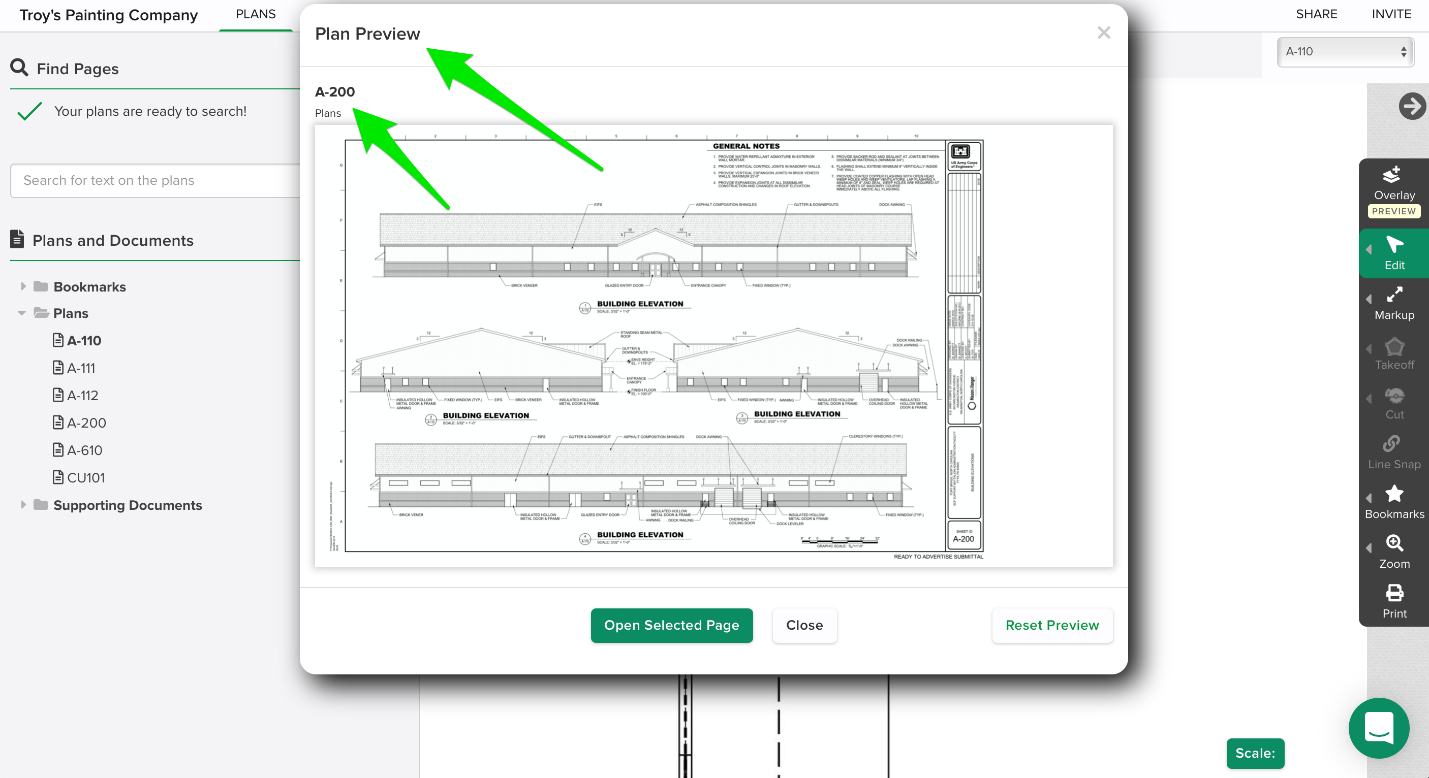
Task: Open the Overlay preview tool
Action: point(1394,190)
